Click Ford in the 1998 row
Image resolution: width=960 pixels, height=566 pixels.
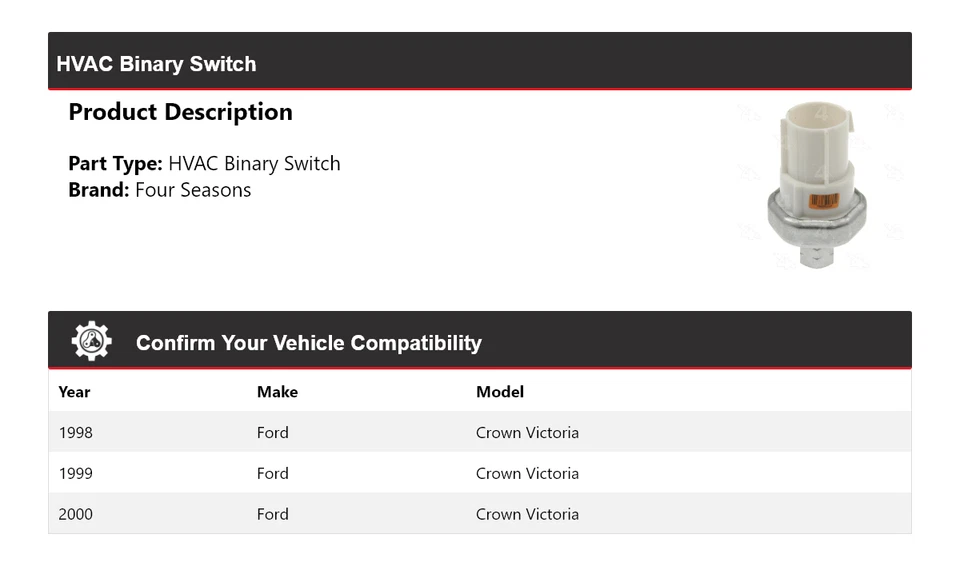pos(272,432)
